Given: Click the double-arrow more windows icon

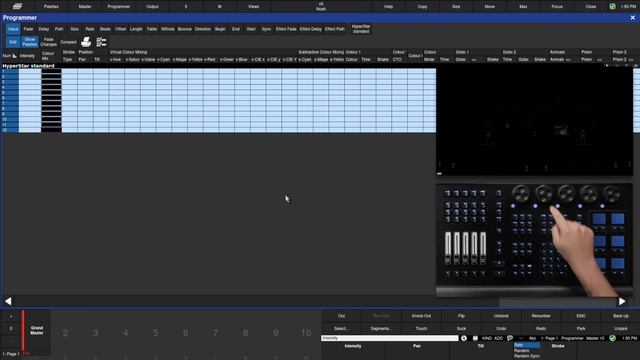Looking at the screenshot, I should pos(220,6).
